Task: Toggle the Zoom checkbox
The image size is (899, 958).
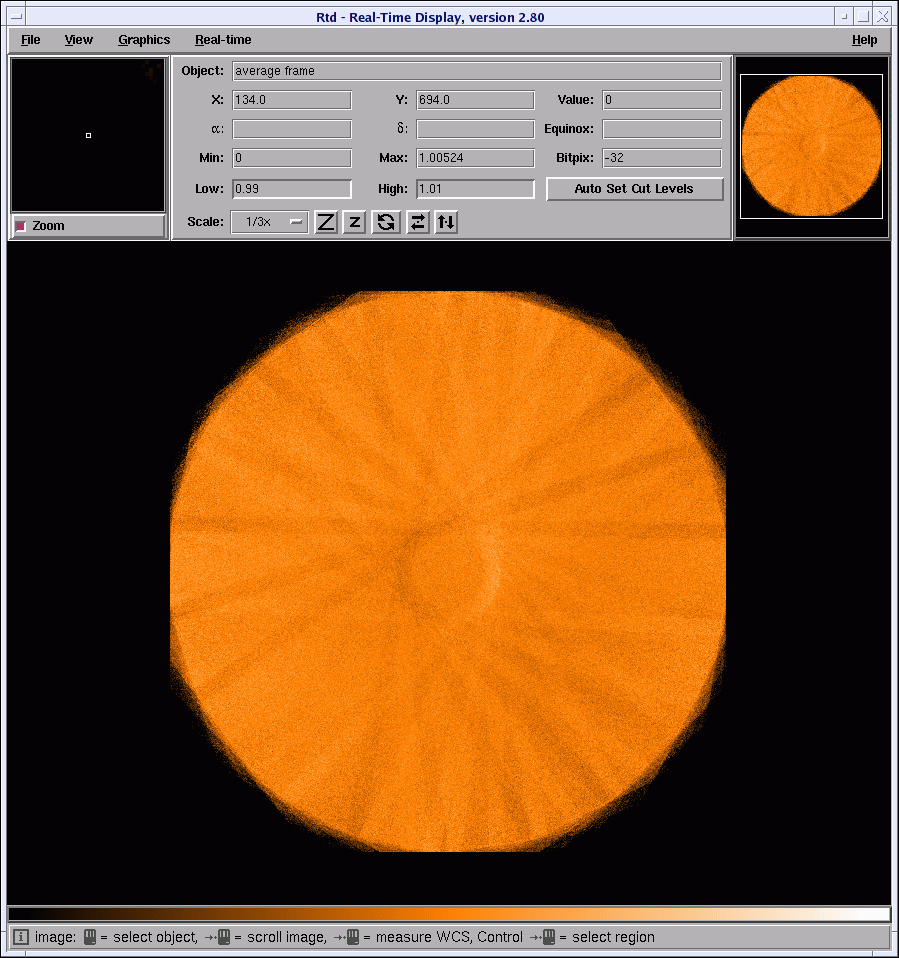Action: click(x=21, y=226)
